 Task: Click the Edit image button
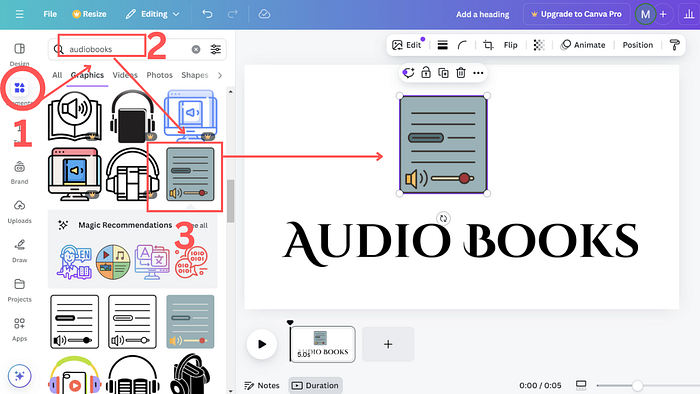[407, 45]
